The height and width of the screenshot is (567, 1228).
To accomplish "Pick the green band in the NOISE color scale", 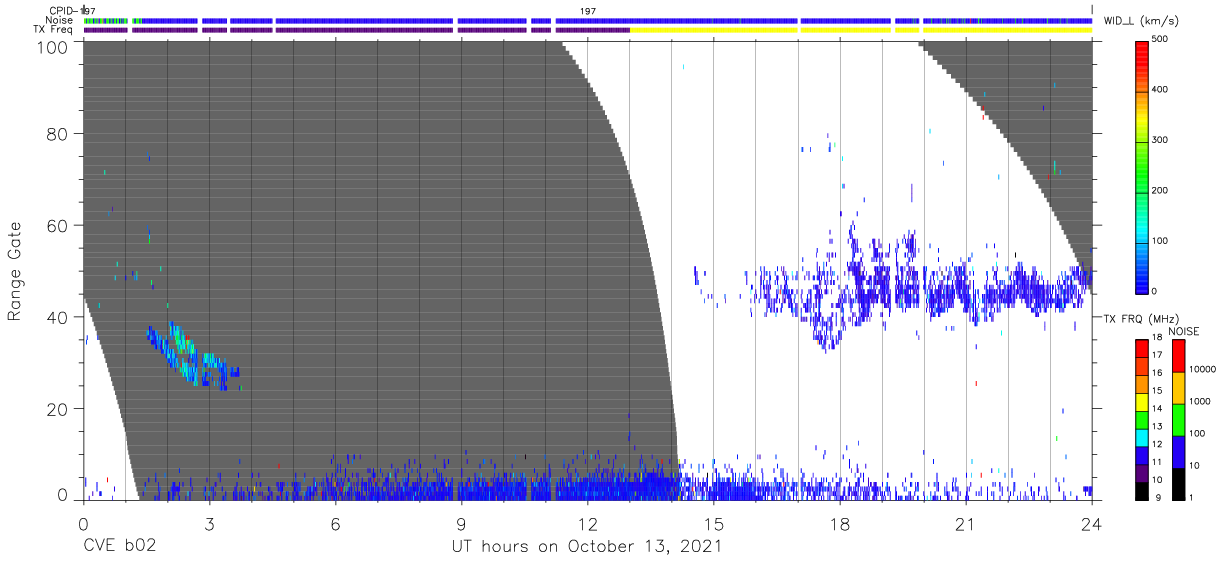I will pyautogui.click(x=1180, y=420).
